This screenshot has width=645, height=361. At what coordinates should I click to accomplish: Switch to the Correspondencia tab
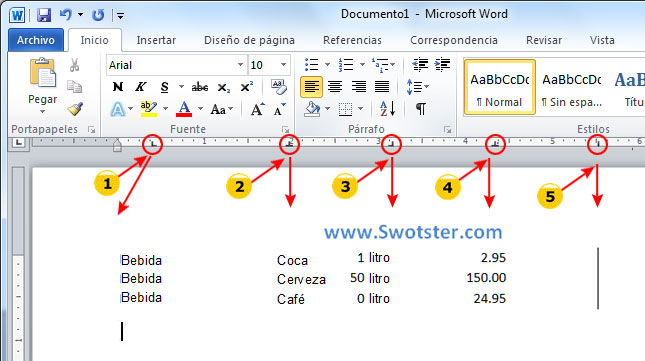click(x=454, y=40)
